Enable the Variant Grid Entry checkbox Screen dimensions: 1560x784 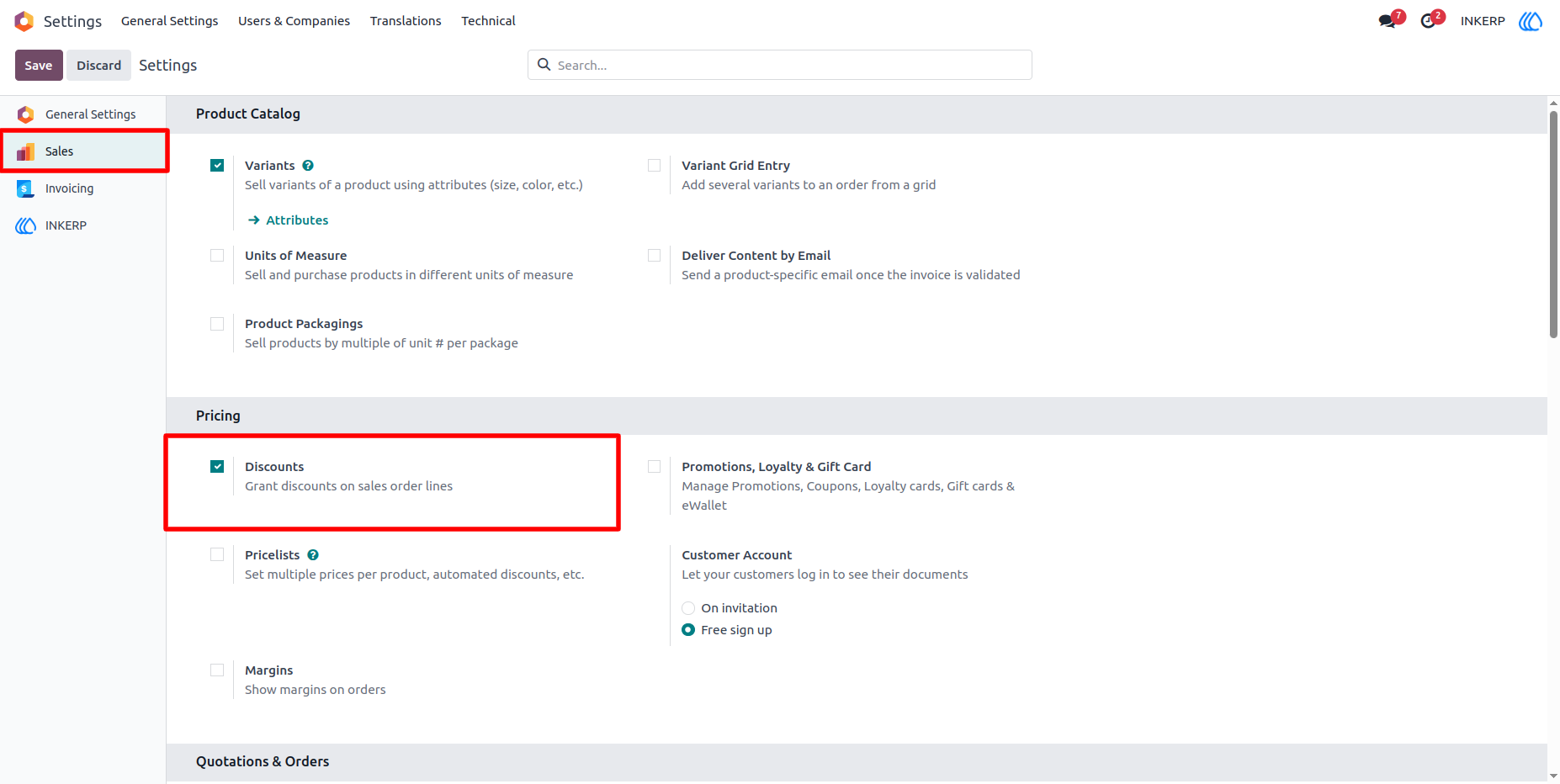pyautogui.click(x=654, y=166)
